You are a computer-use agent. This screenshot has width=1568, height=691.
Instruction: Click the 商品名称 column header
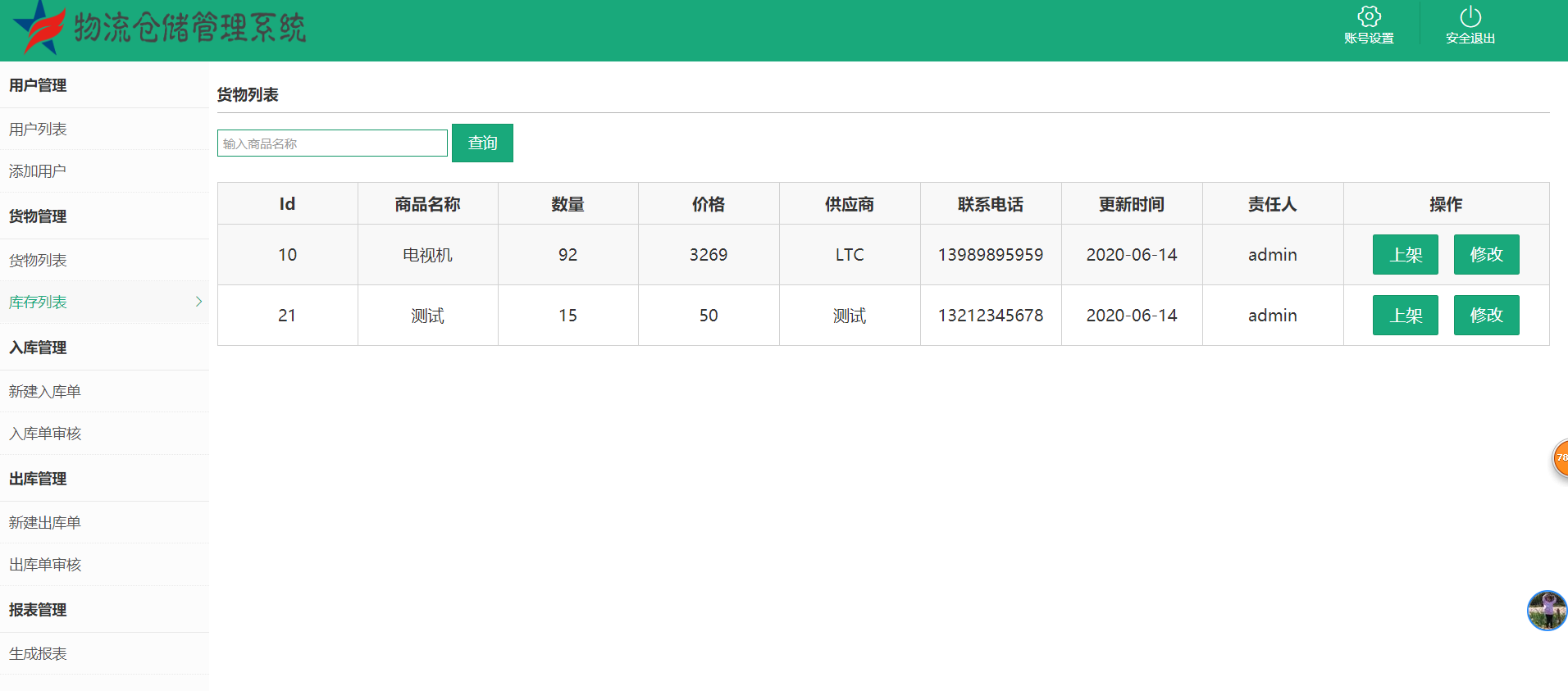pyautogui.click(x=427, y=203)
